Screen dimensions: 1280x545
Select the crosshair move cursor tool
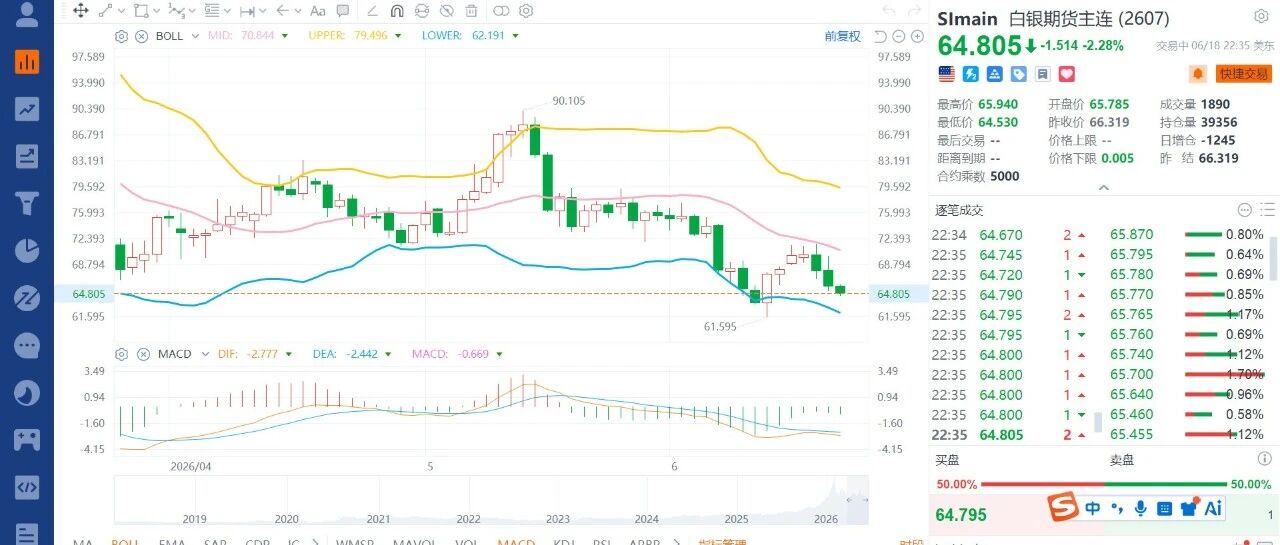click(80, 11)
